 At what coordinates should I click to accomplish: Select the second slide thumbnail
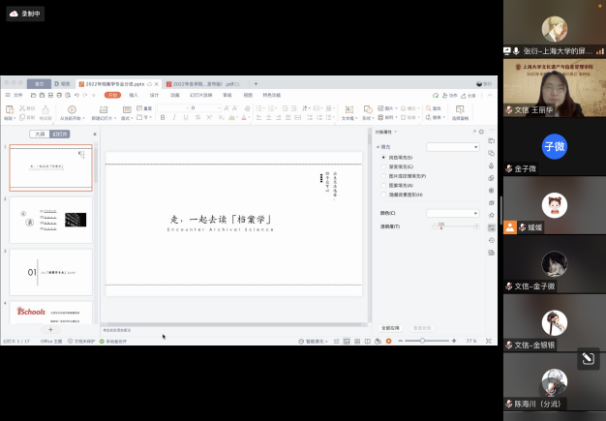(52, 220)
